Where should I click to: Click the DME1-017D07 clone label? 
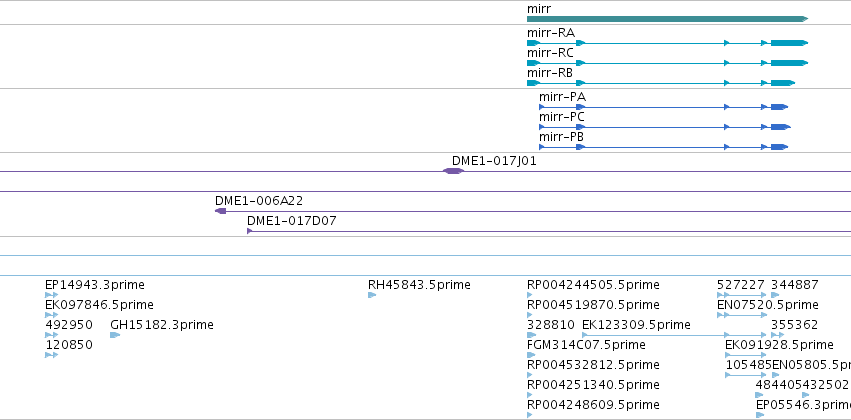(x=292, y=221)
